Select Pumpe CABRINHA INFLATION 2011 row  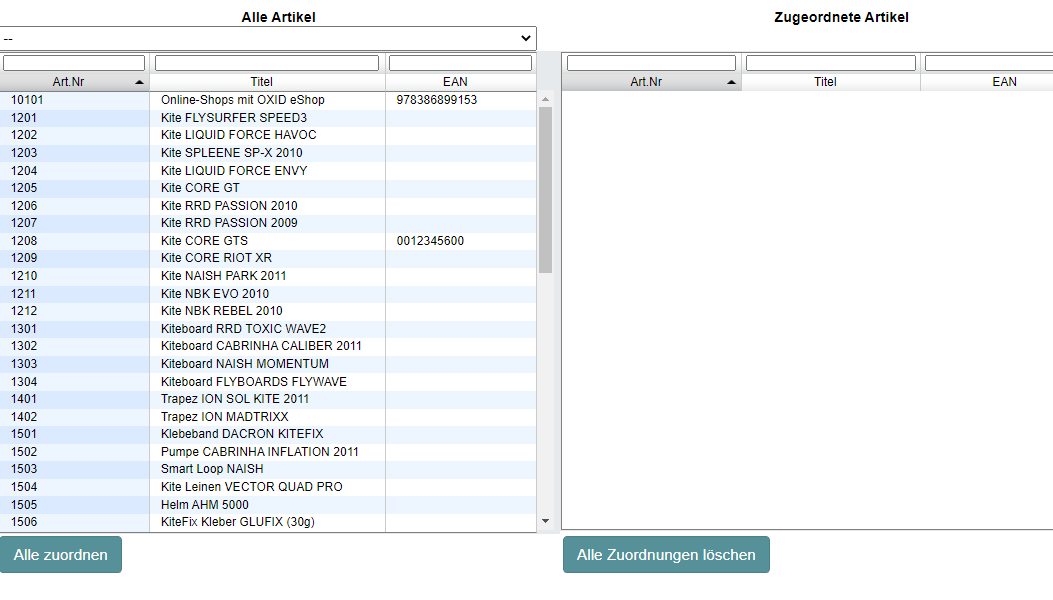click(268, 452)
